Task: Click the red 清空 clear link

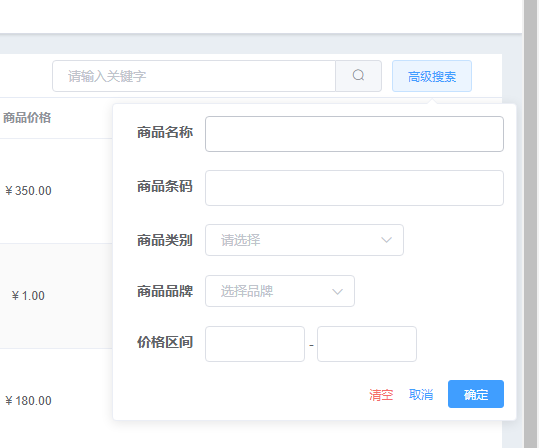Action: click(381, 395)
